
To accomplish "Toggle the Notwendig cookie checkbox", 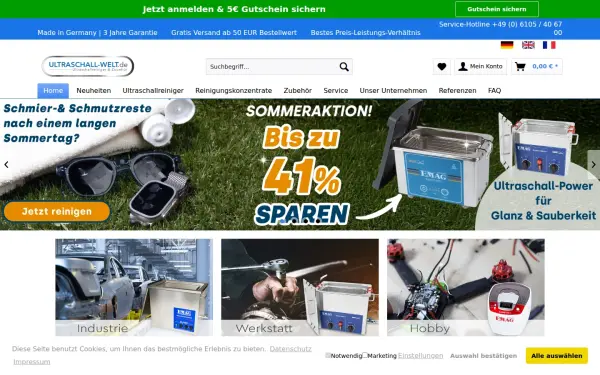I will 328,355.
